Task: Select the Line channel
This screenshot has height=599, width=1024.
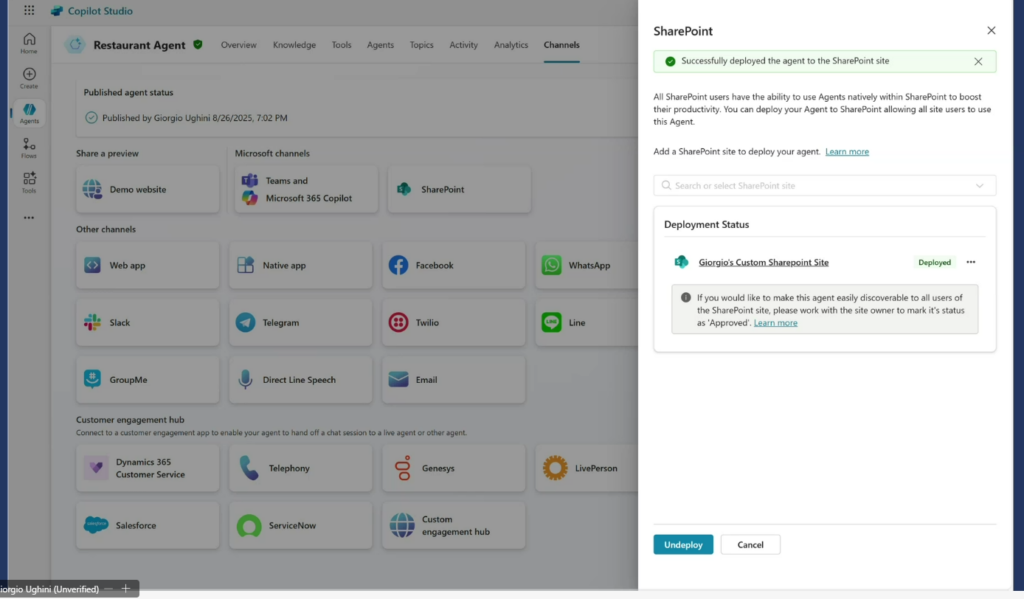Action: 586,323
